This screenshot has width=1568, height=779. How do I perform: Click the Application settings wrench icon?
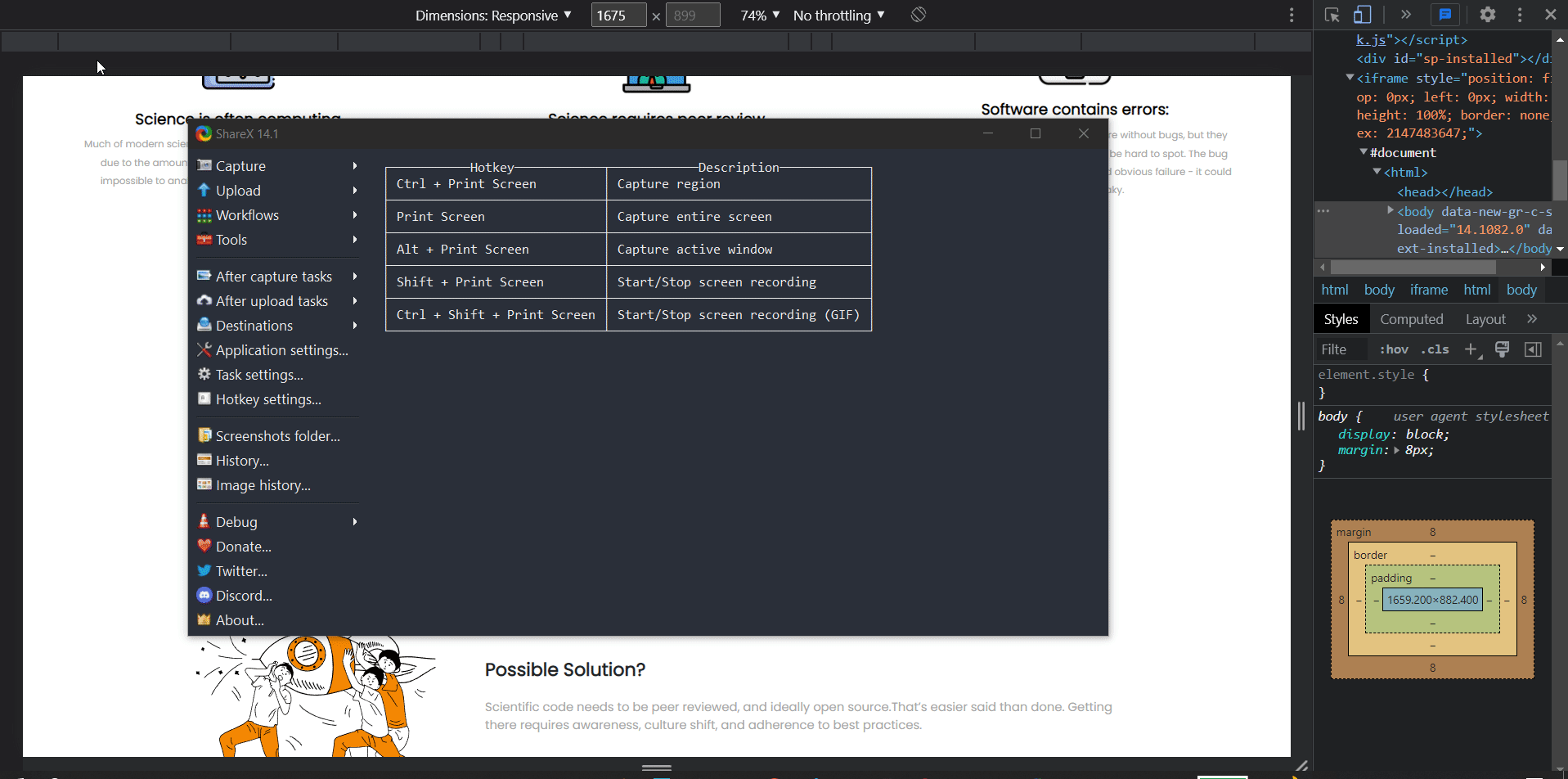pos(204,349)
